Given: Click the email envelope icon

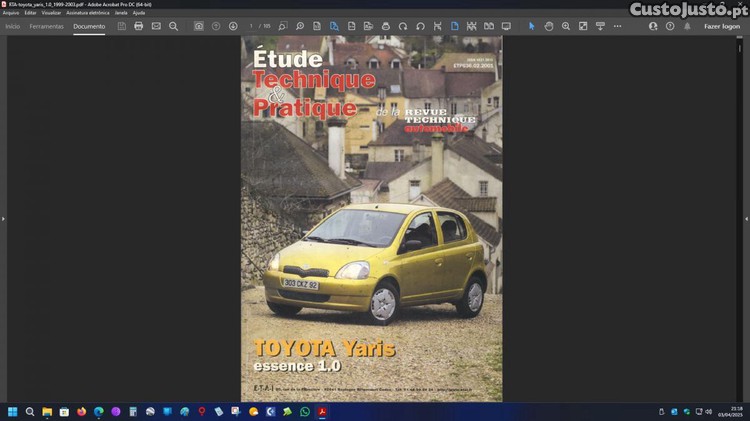Looking at the screenshot, I should pyautogui.click(x=156, y=26).
